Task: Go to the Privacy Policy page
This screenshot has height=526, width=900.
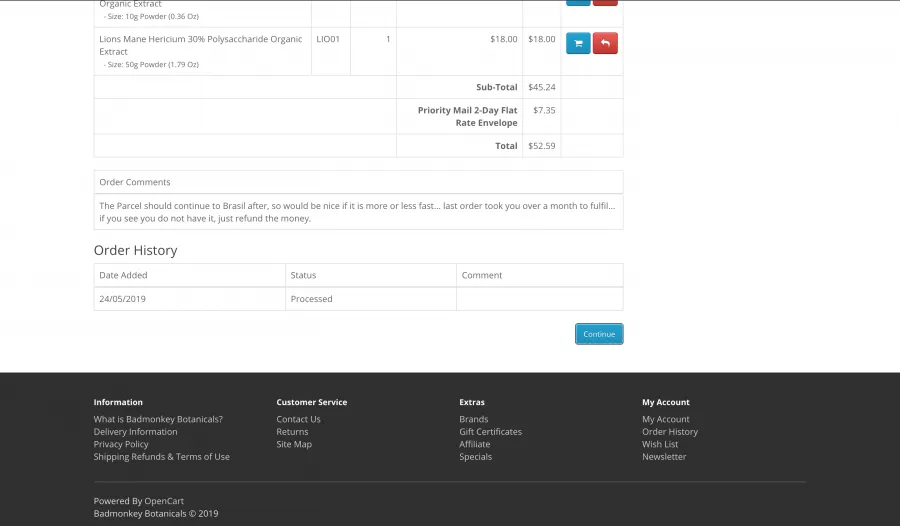Action: [121, 444]
